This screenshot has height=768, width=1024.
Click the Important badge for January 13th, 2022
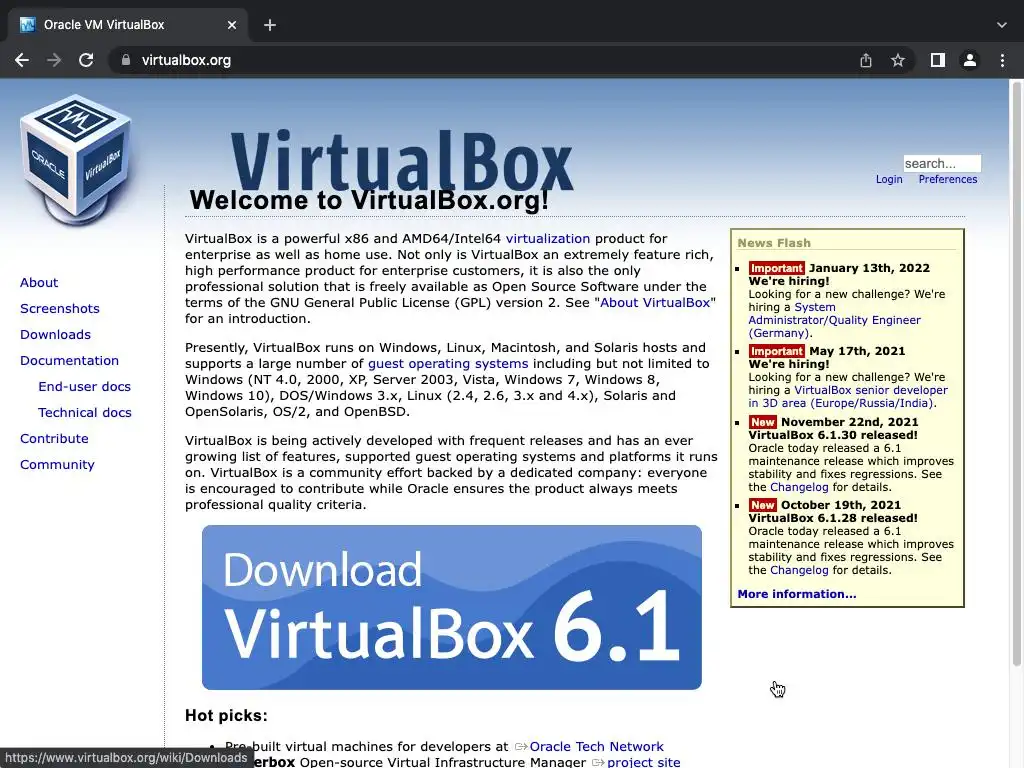coord(776,268)
